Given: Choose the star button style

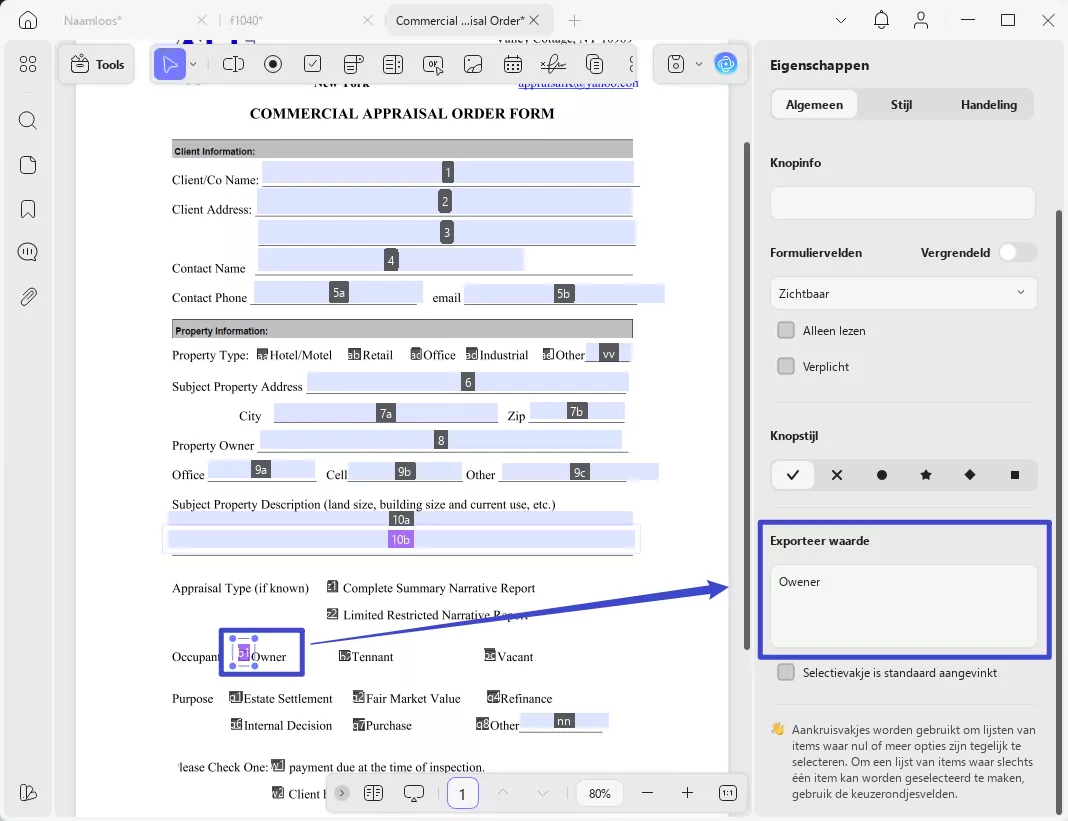Looking at the screenshot, I should (x=926, y=475).
